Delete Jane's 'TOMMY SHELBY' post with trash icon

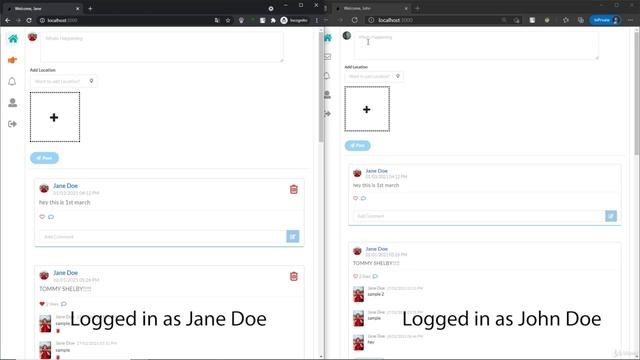(293, 276)
